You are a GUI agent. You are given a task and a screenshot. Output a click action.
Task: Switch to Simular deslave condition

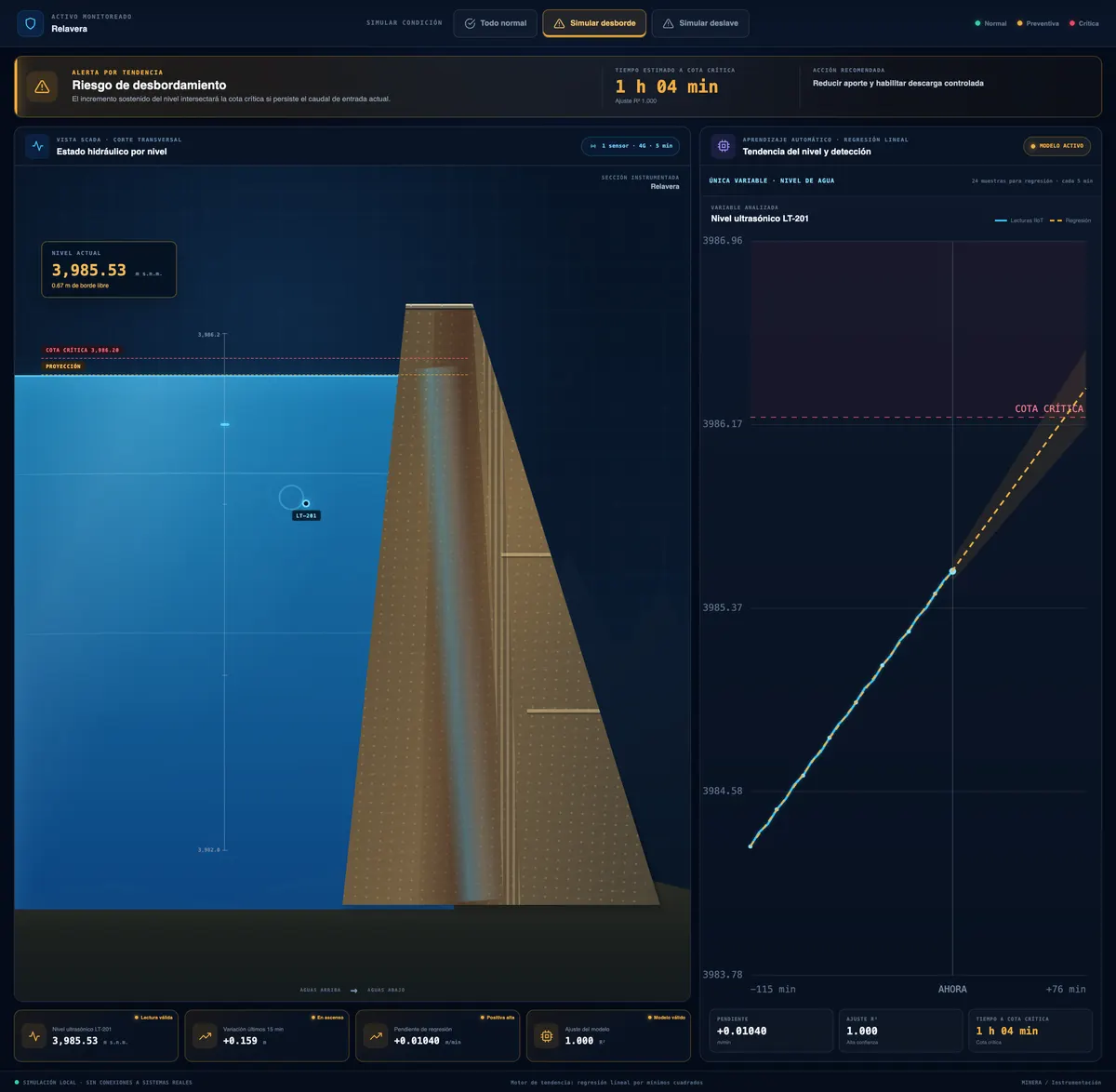click(x=700, y=23)
